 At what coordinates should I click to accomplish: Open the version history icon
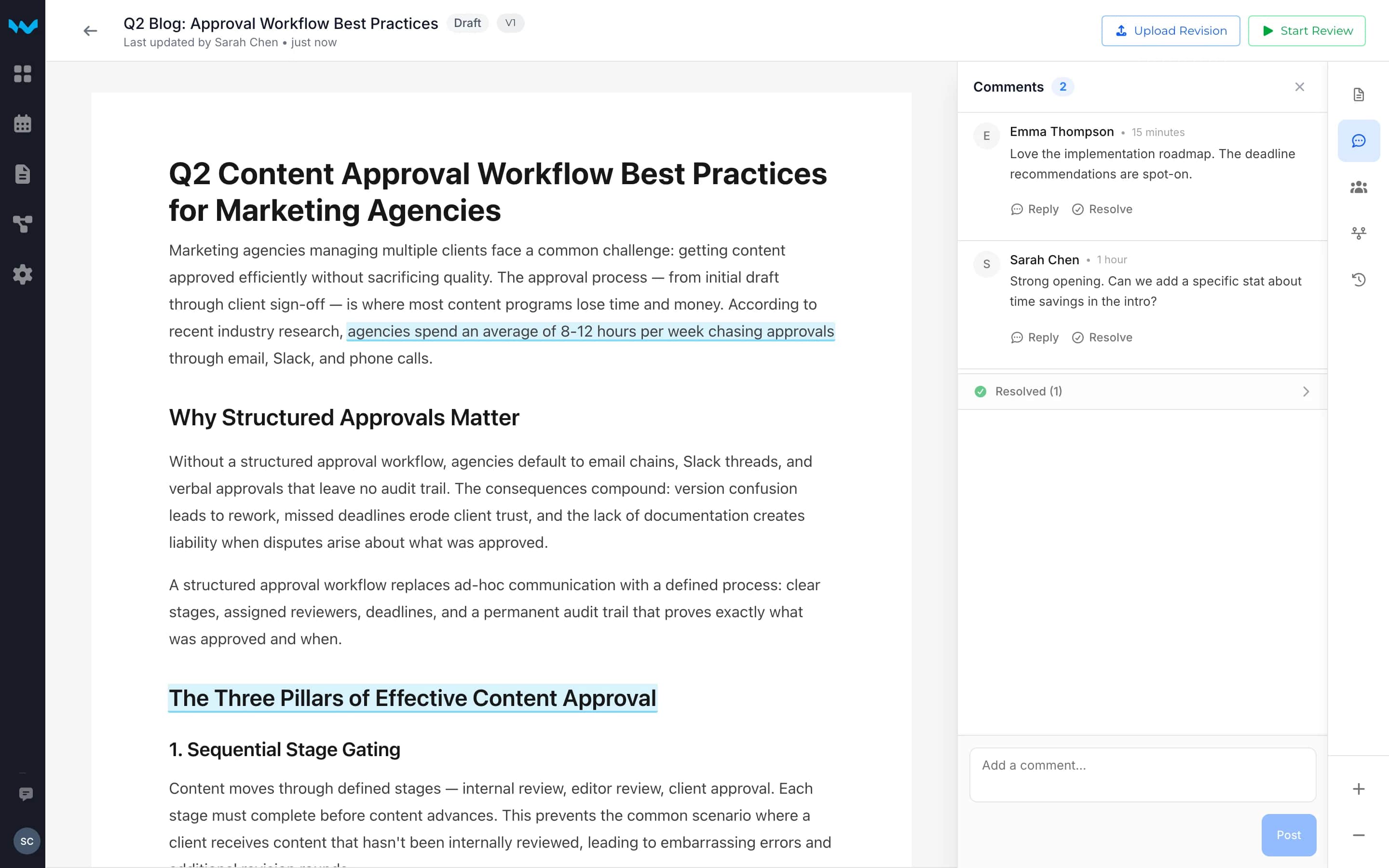(x=1359, y=280)
